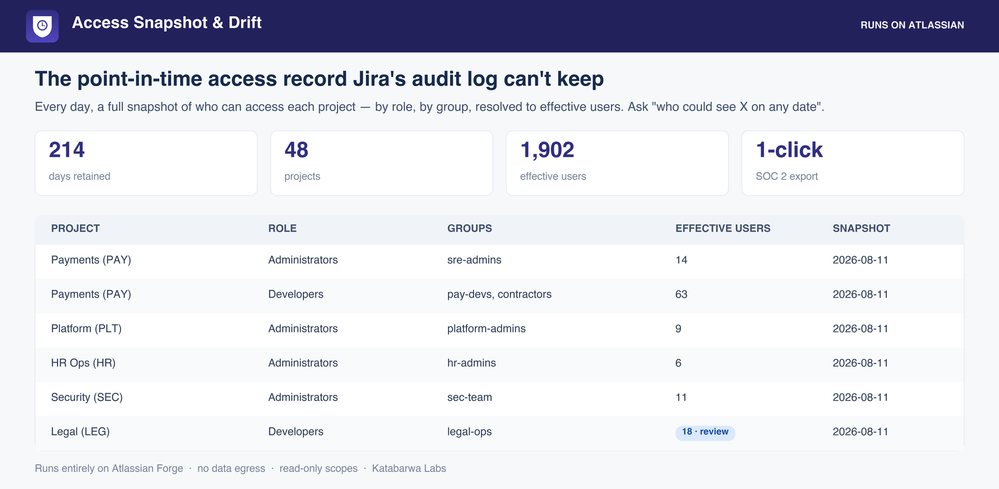This screenshot has height=489, width=999.
Task: Click the Access Snapshot & Drift title
Action: (167, 23)
